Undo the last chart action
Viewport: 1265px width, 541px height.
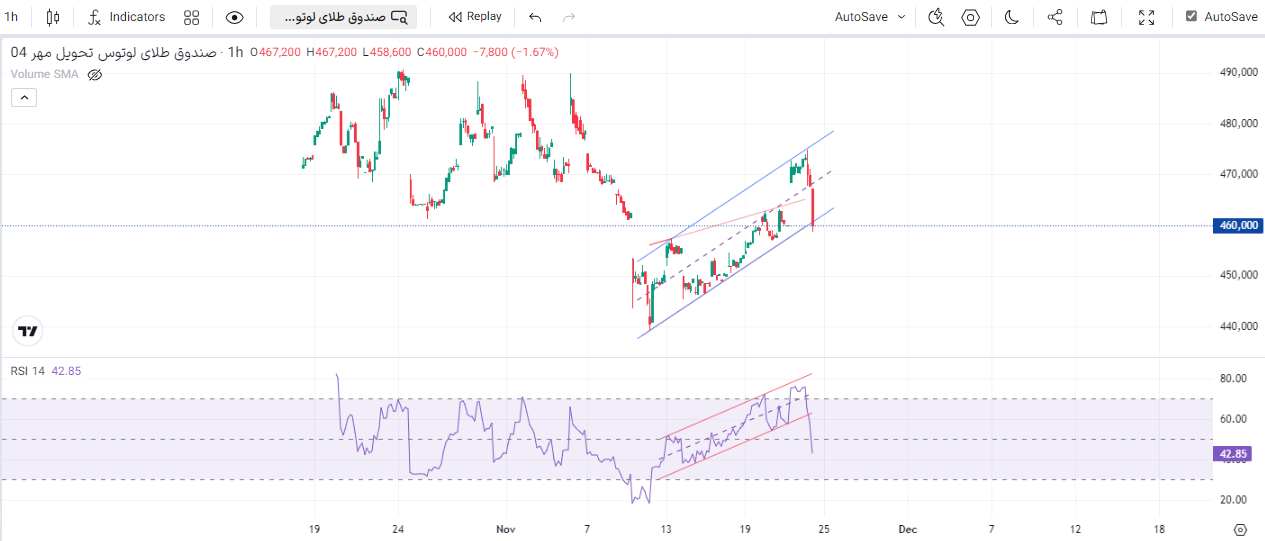pos(535,17)
